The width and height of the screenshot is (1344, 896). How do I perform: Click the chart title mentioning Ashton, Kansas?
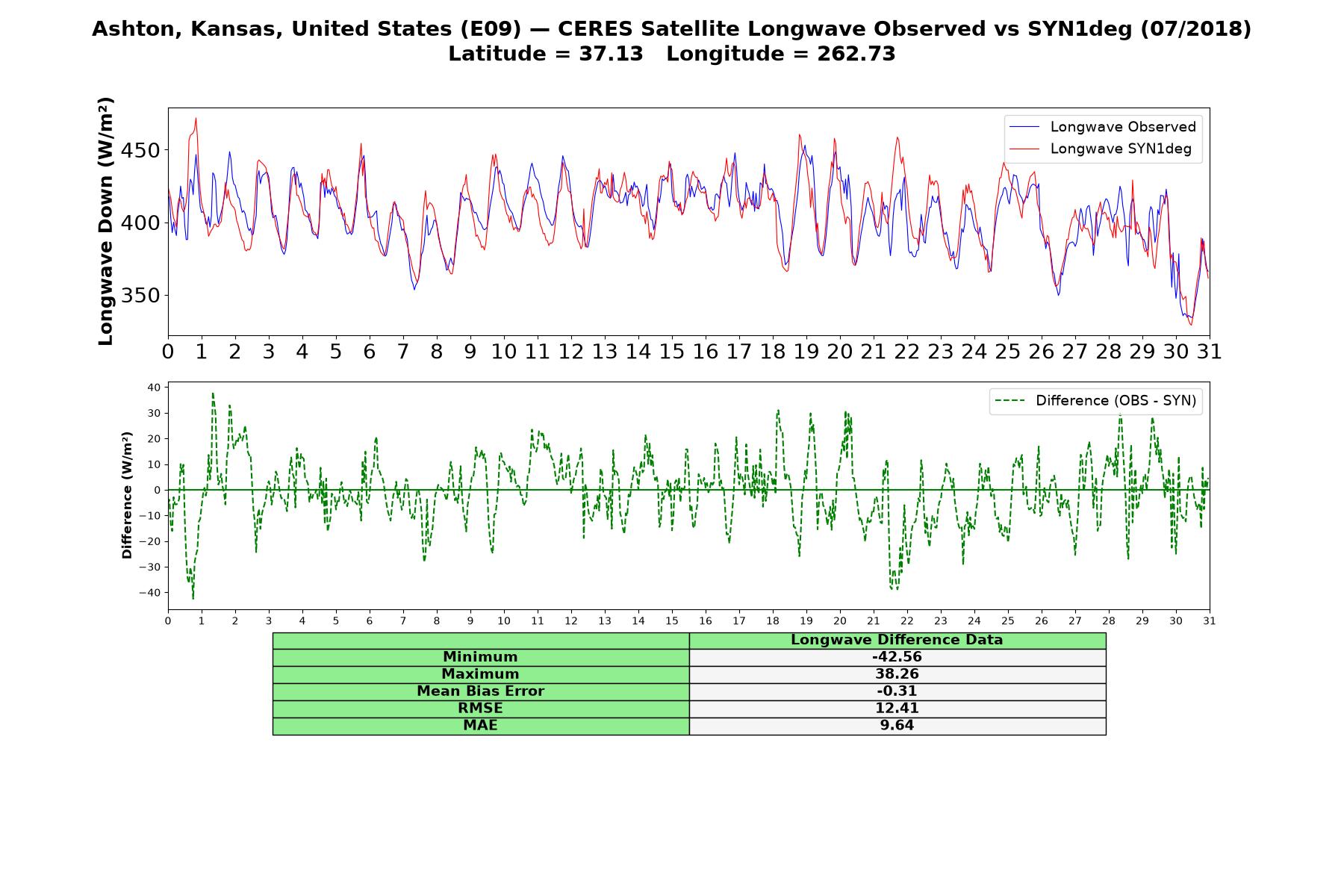(671, 29)
